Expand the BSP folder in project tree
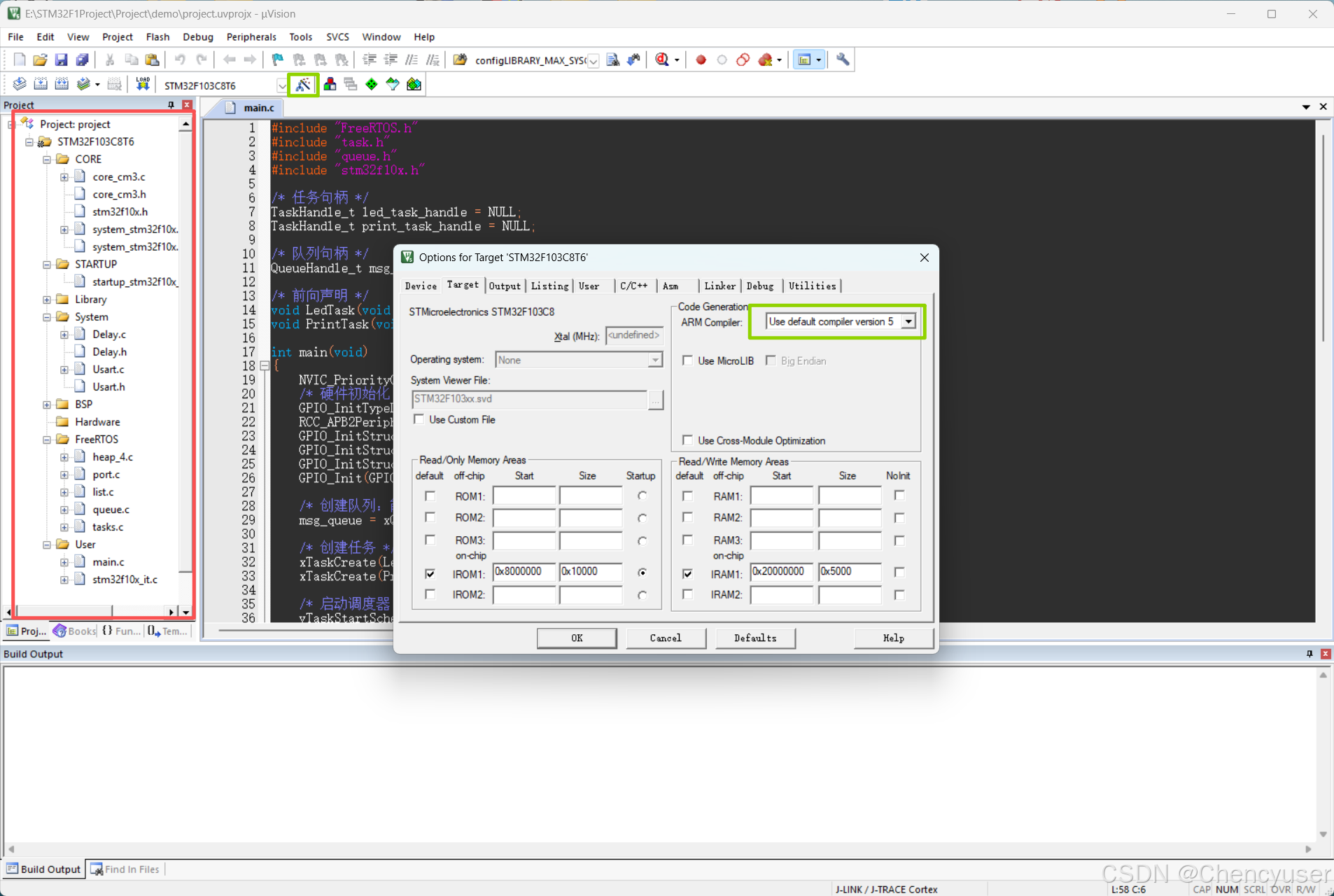1334x896 pixels. [47, 404]
